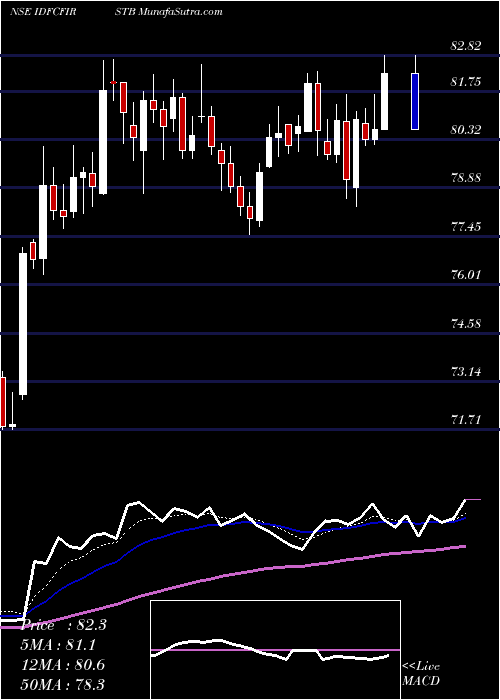Click the 80.32 price level label
The height and width of the screenshot is (700, 500).
[x=466, y=130]
